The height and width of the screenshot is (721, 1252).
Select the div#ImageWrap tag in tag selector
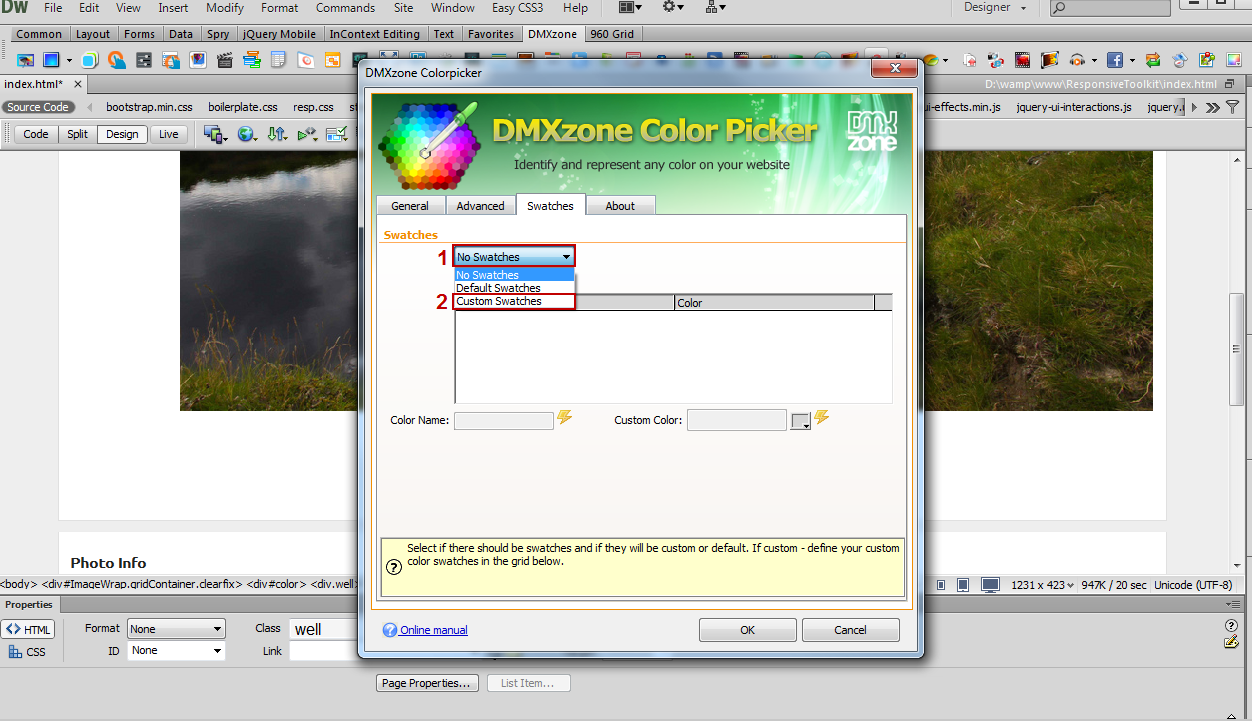pos(142,584)
